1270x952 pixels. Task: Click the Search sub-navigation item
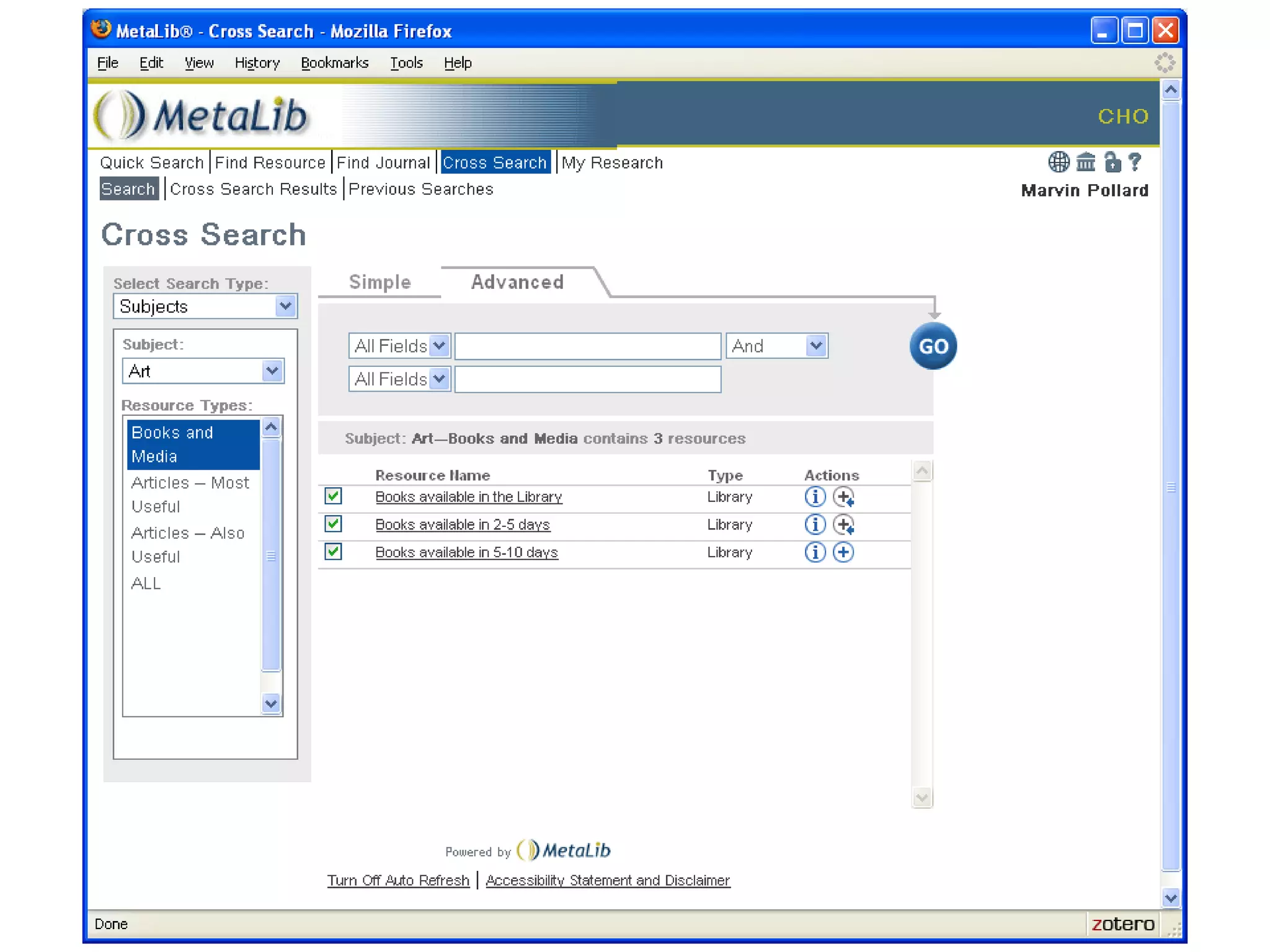click(x=128, y=188)
